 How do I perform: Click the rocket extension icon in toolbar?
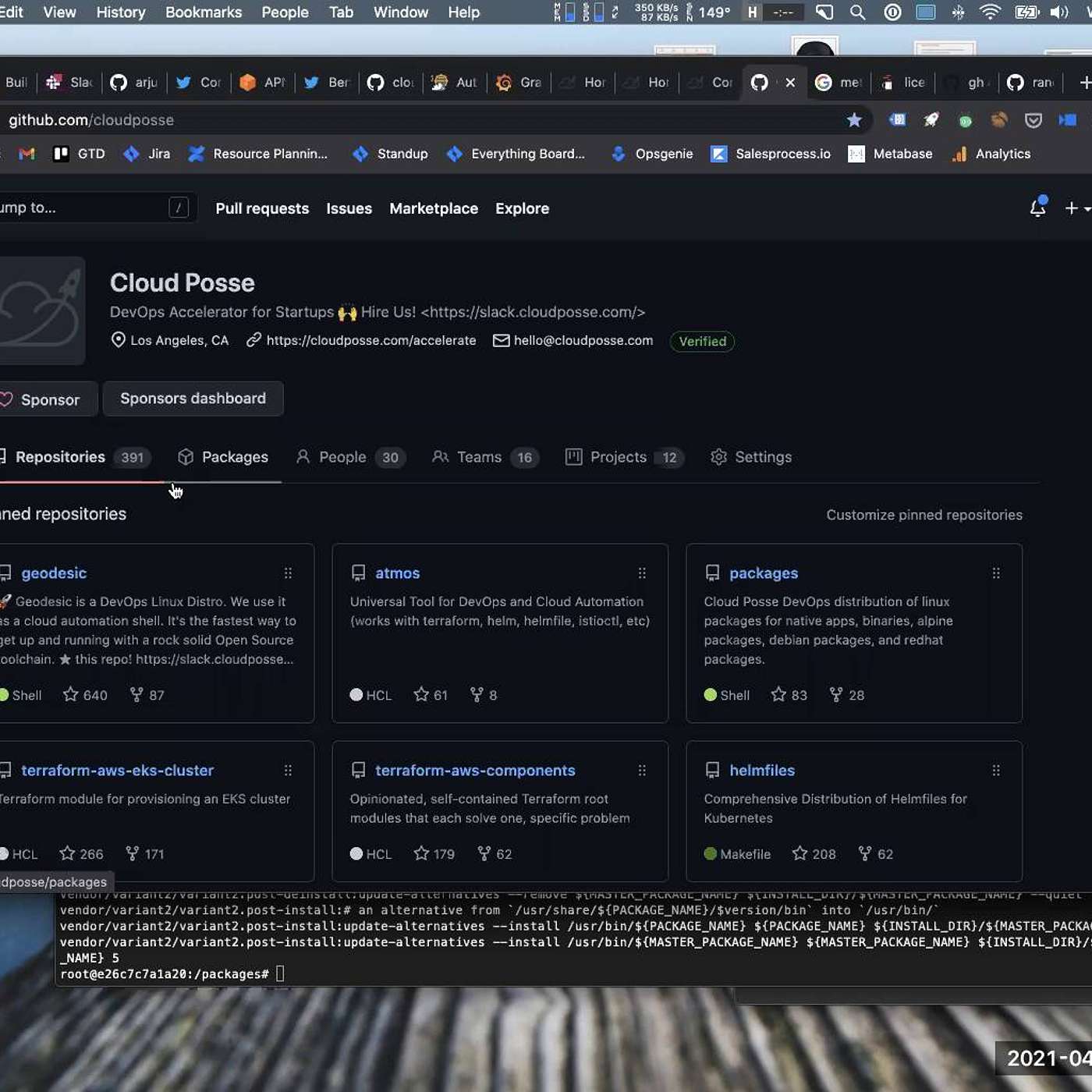931,120
